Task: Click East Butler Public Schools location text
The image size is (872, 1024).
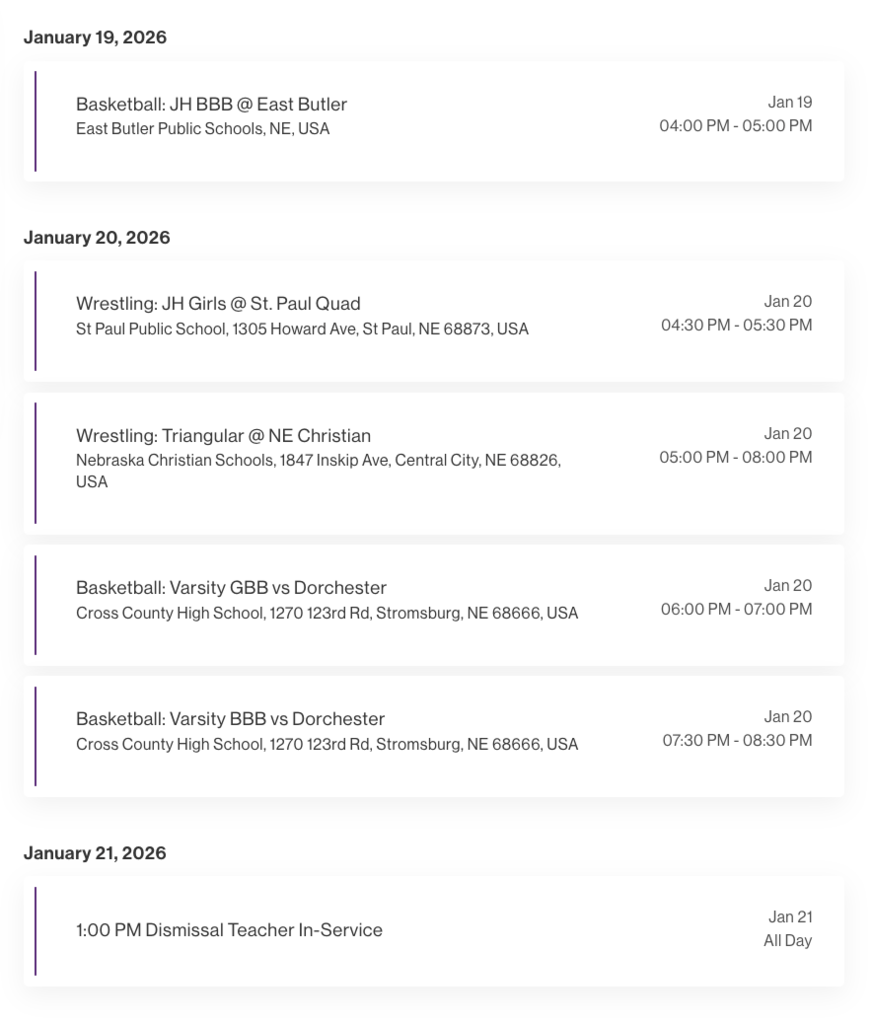Action: 202,129
